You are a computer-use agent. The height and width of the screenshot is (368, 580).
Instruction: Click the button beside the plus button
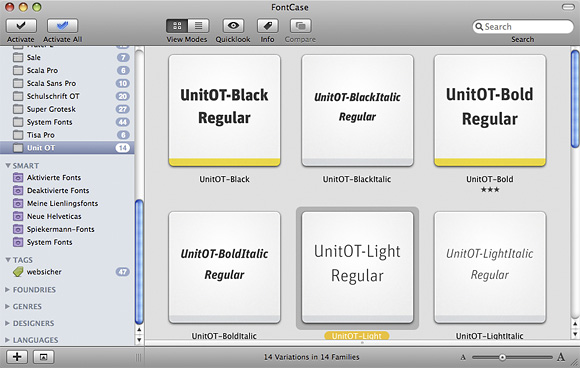(x=44, y=357)
